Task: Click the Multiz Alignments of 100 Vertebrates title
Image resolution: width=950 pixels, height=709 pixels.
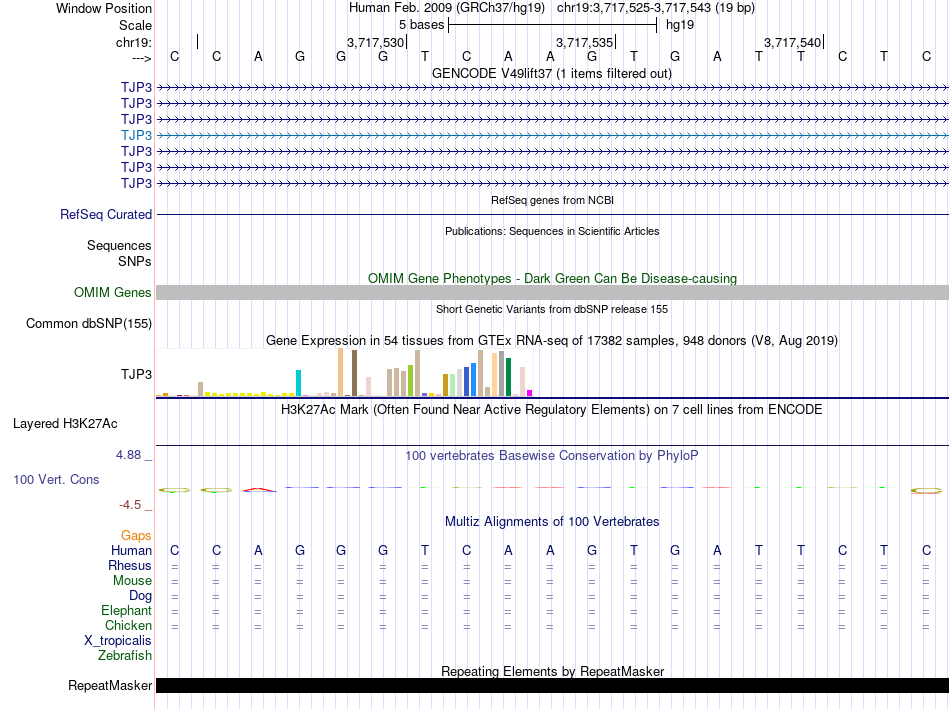Action: click(552, 522)
